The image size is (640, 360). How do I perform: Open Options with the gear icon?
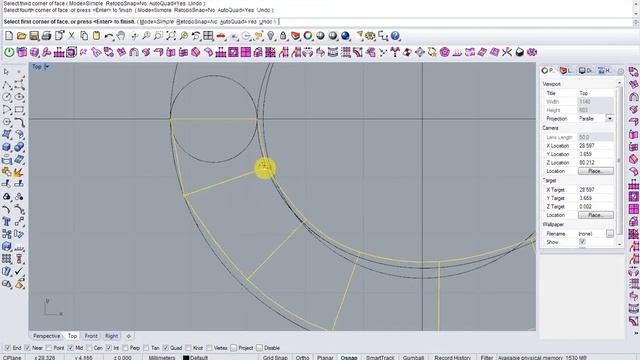[370, 36]
